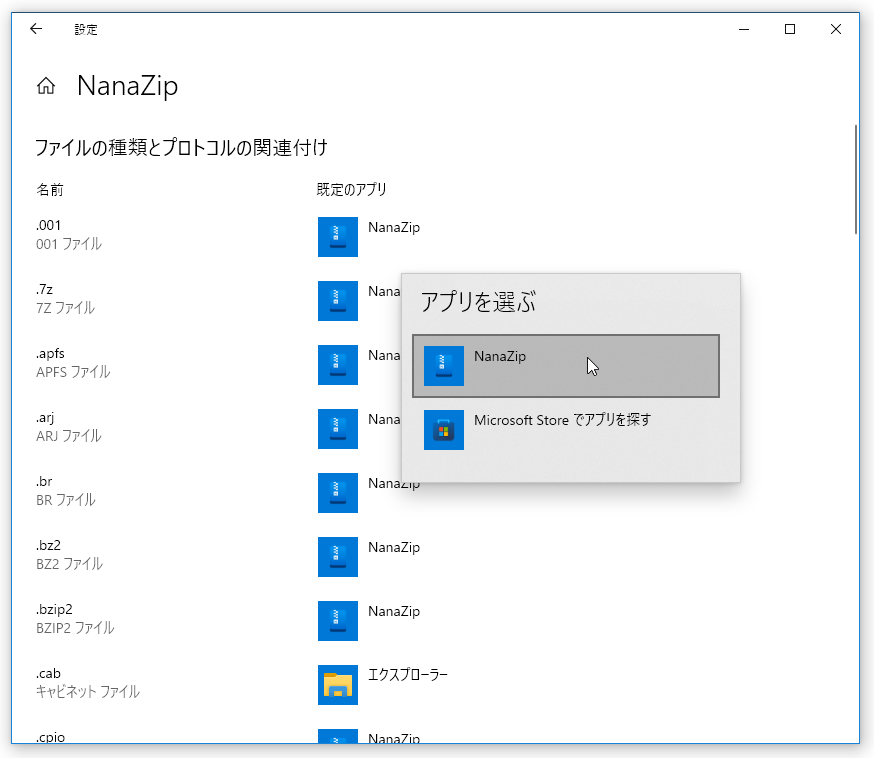874x758 pixels.
Task: Click the .001 file extension name
Action: [x=48, y=225]
